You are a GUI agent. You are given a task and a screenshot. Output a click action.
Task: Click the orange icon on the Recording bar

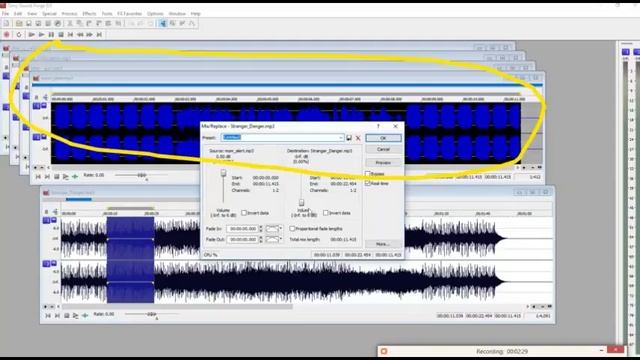click(384, 351)
